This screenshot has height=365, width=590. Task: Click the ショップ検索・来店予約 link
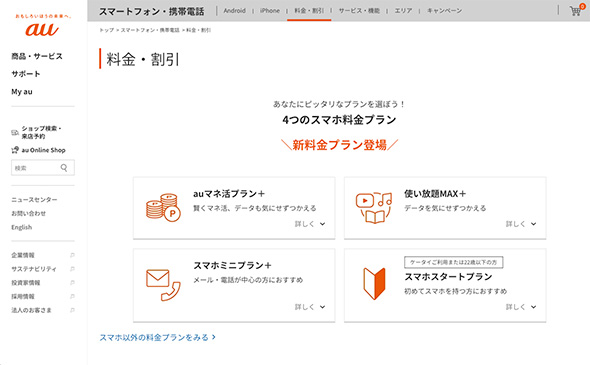tap(41, 132)
